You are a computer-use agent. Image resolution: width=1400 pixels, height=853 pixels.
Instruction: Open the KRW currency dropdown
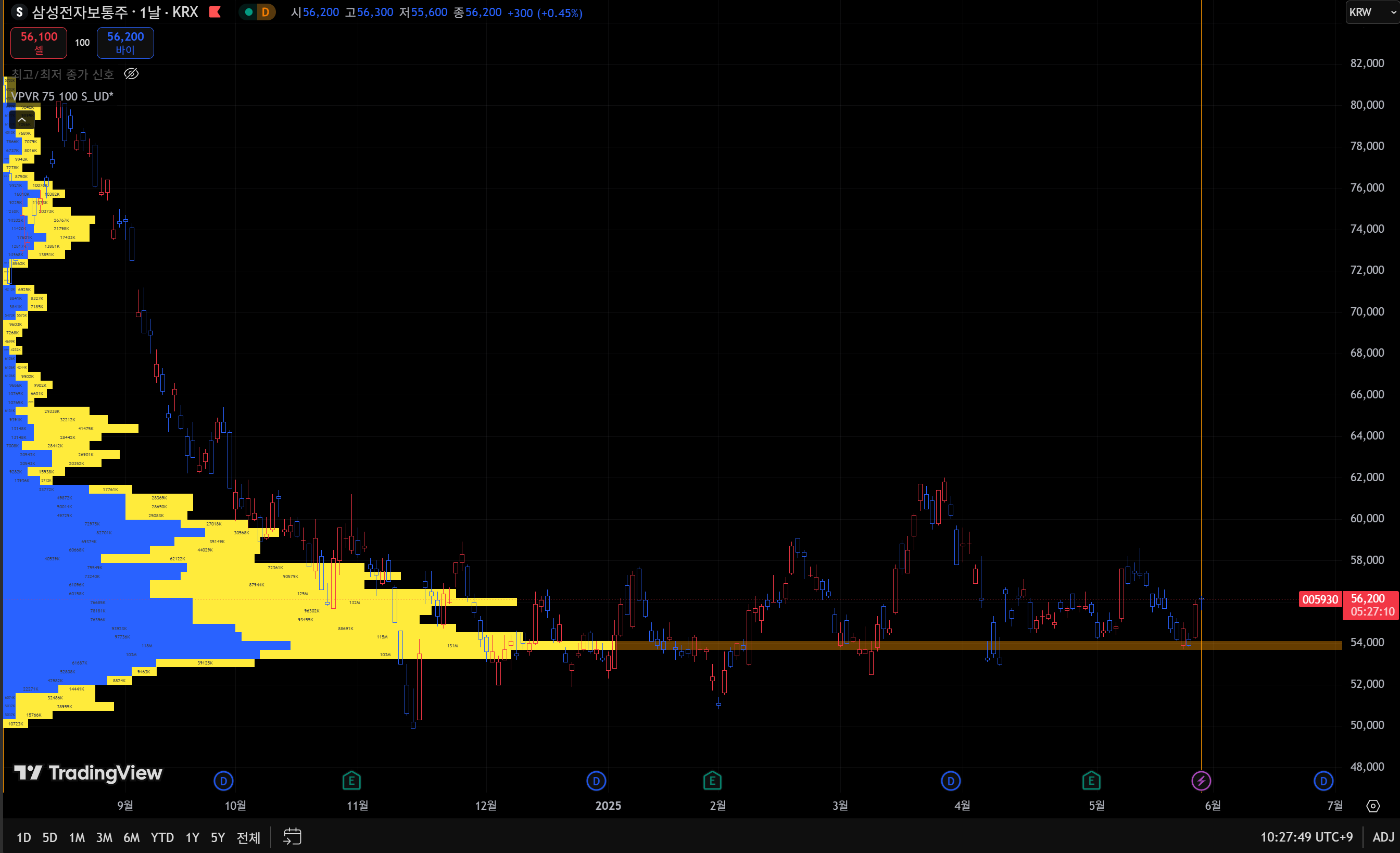click(x=1371, y=12)
